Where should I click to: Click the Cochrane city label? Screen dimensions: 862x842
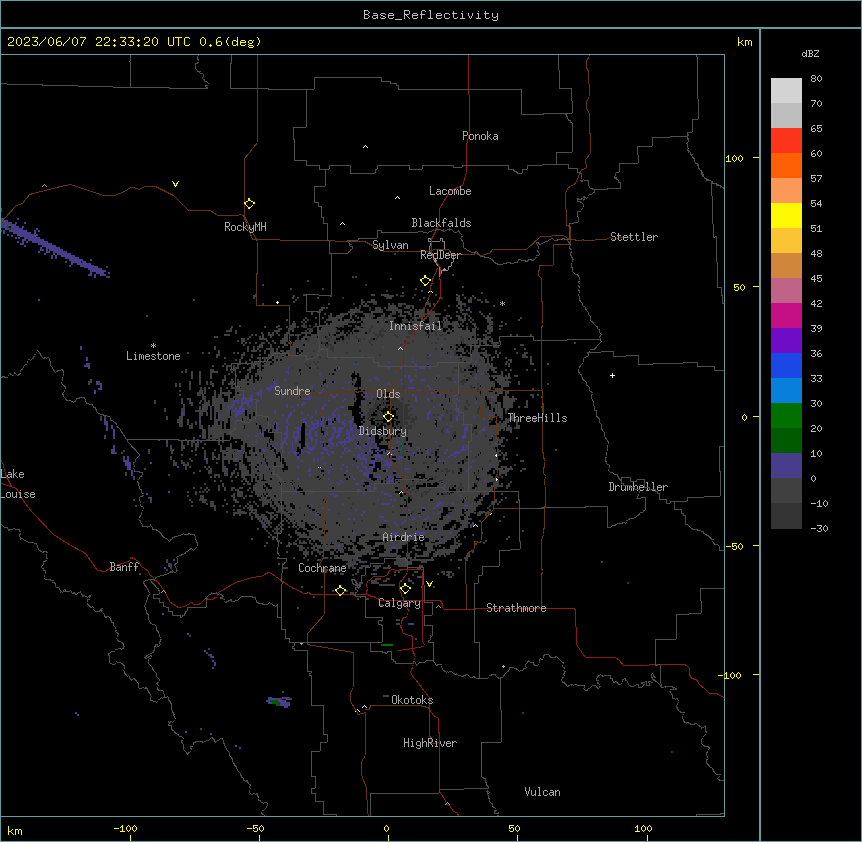[322, 568]
